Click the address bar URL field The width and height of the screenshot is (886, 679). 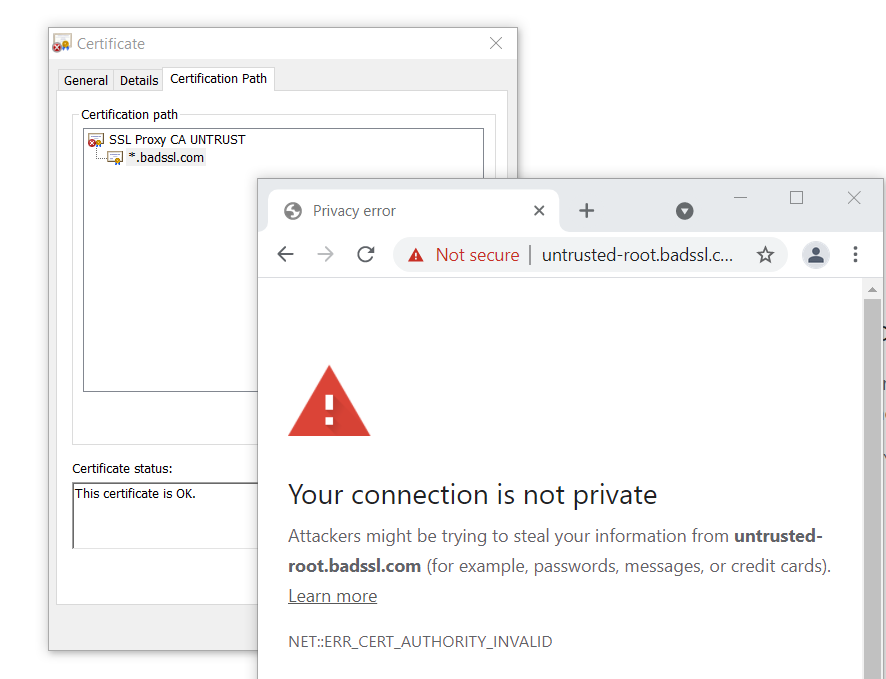(x=637, y=255)
